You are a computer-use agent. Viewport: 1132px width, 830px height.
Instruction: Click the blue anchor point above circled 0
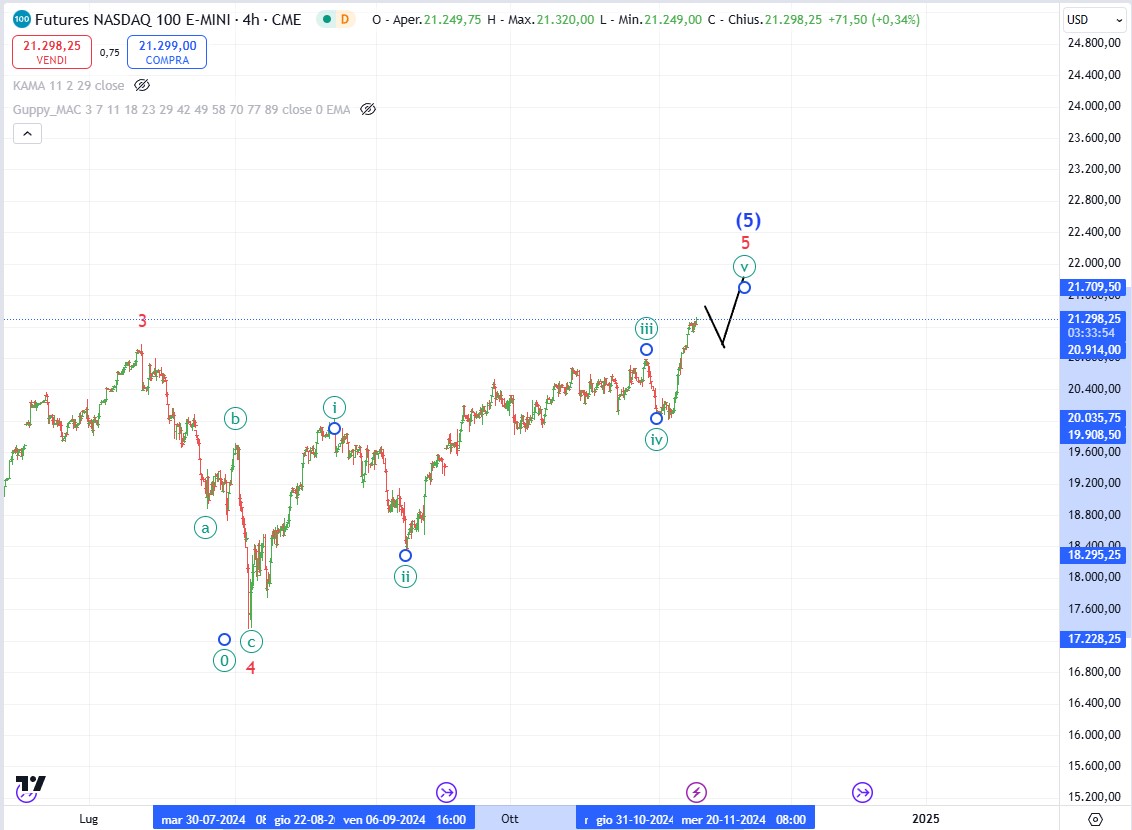[225, 639]
